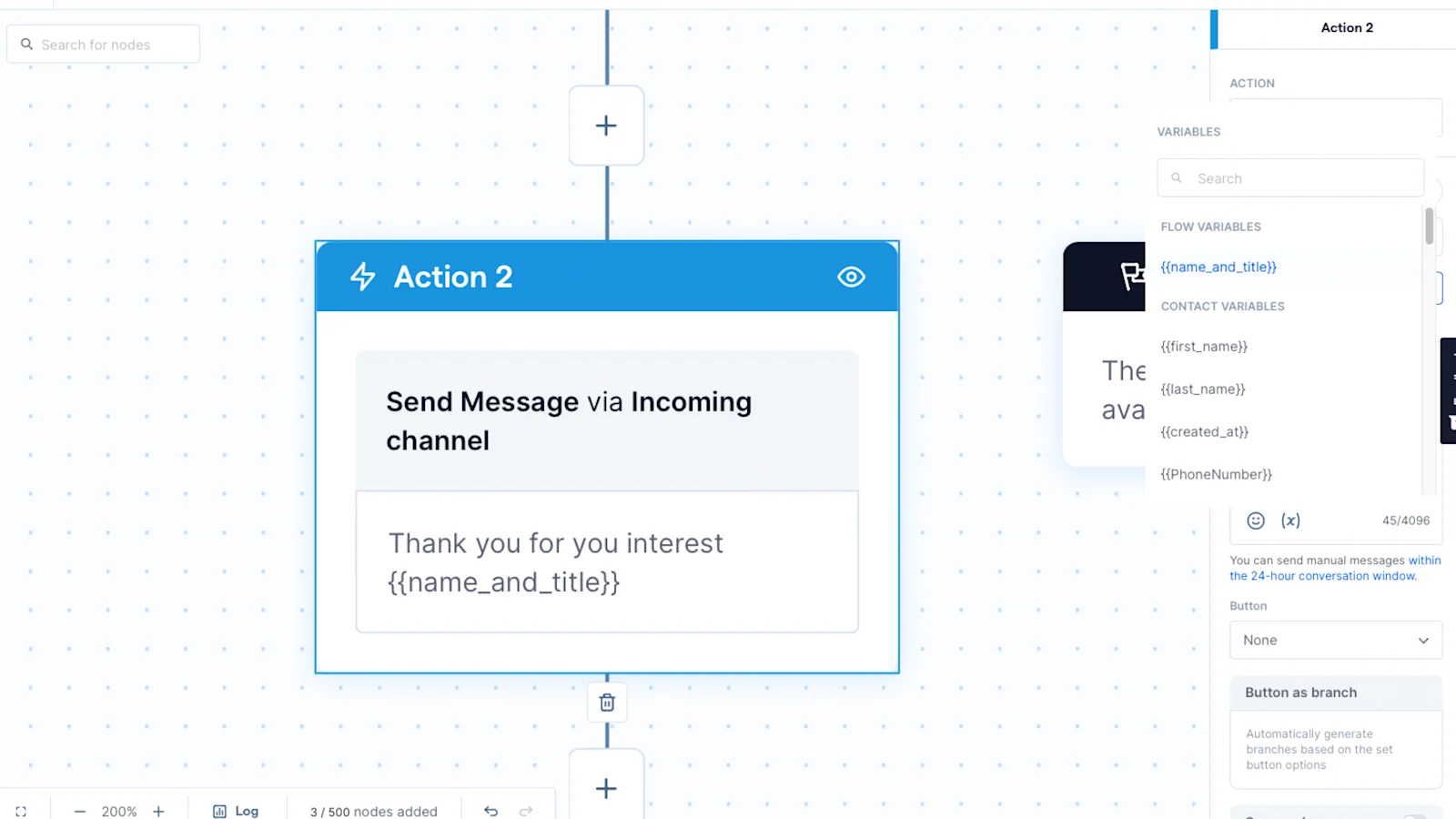The image size is (1456, 819).
Task: Zoom out using the minus control
Action: point(80,811)
